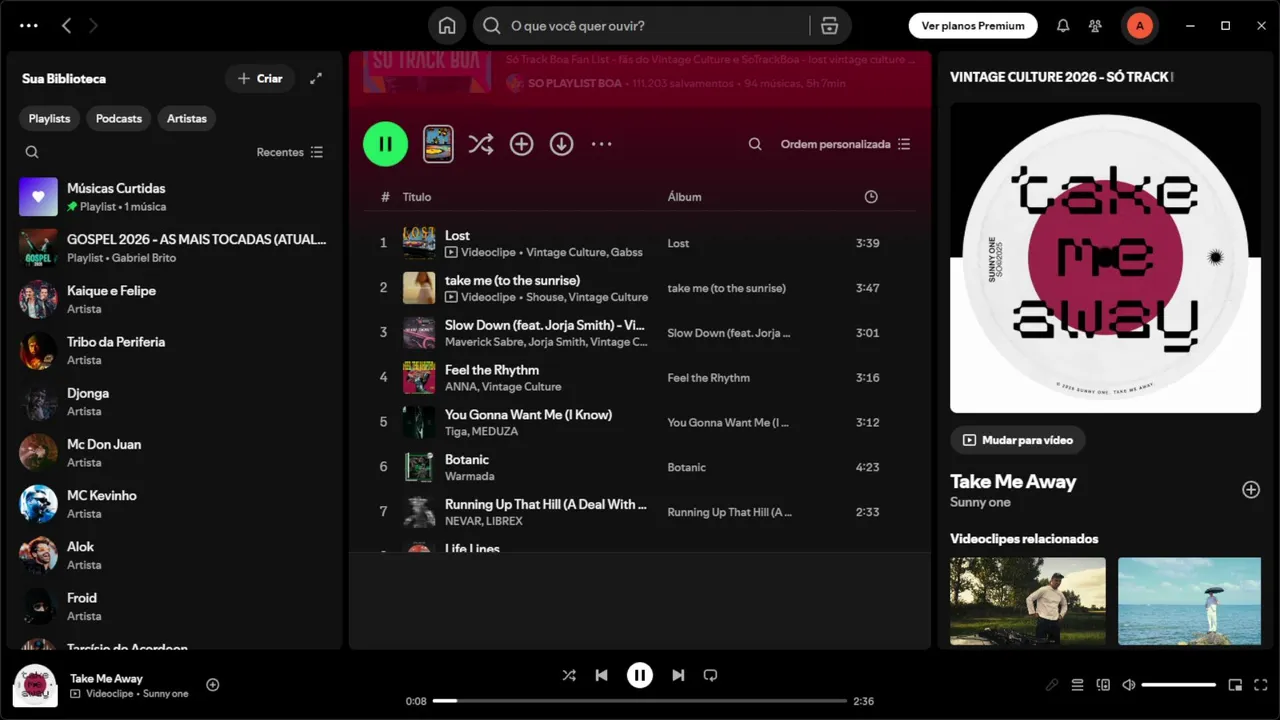The width and height of the screenshot is (1280, 720).
Task: Save playlist to your library
Action: (x=521, y=144)
